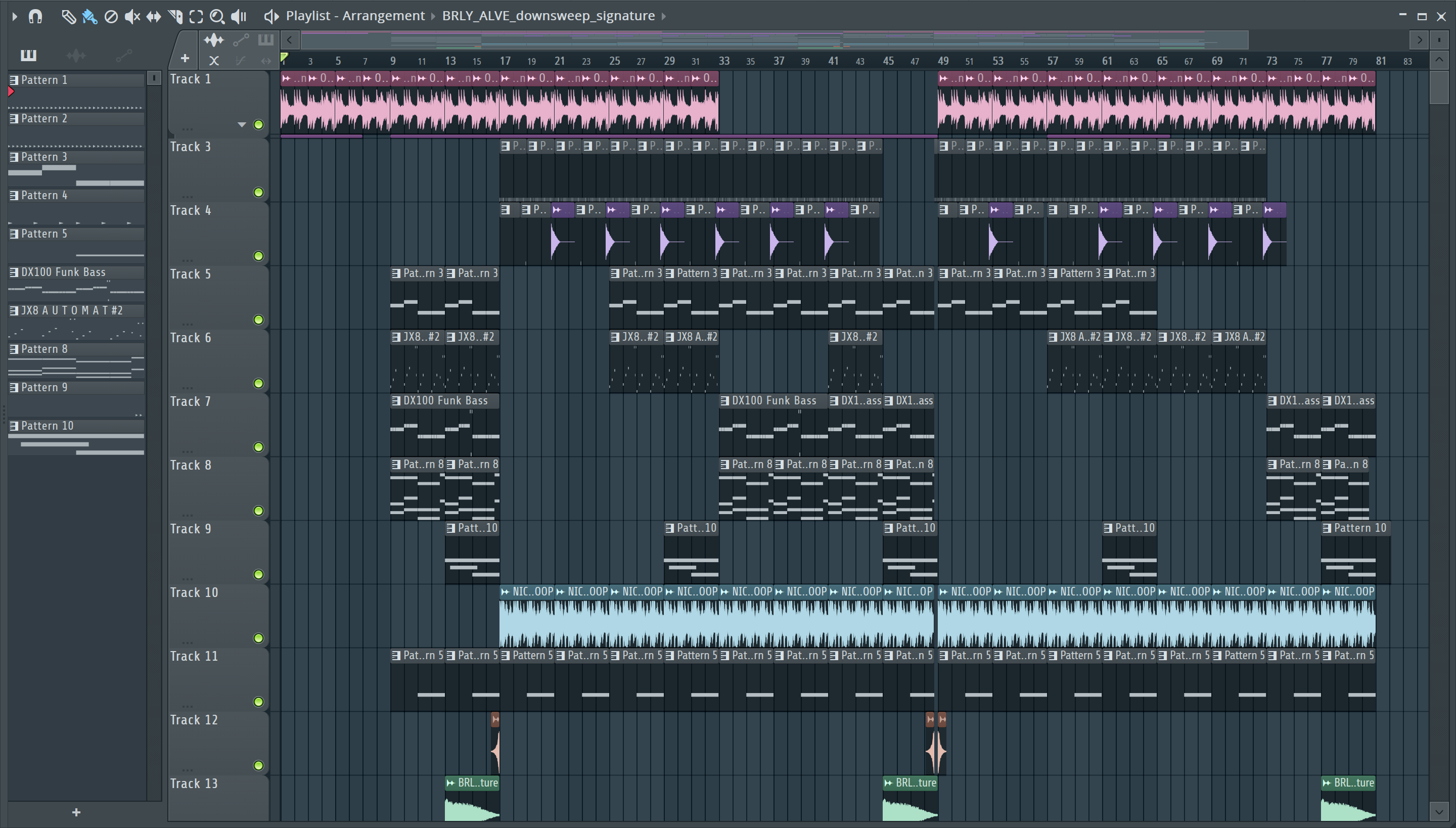Select the Playback speaker tool
The image size is (1456, 828).
(x=239, y=17)
